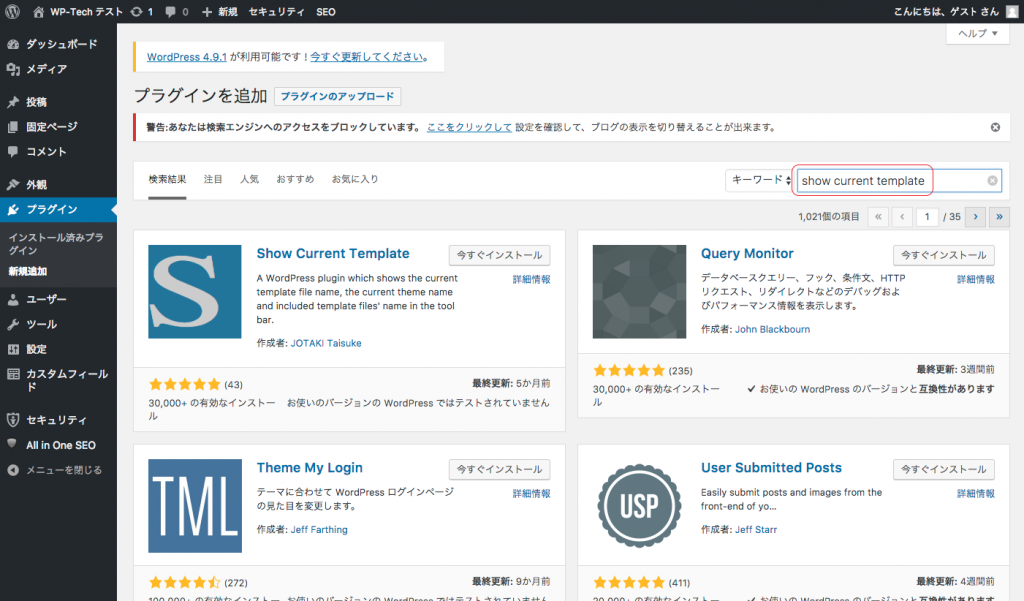This screenshot has width=1024, height=601.
Task: Open SEO menu in the admin bar
Action: [x=326, y=12]
